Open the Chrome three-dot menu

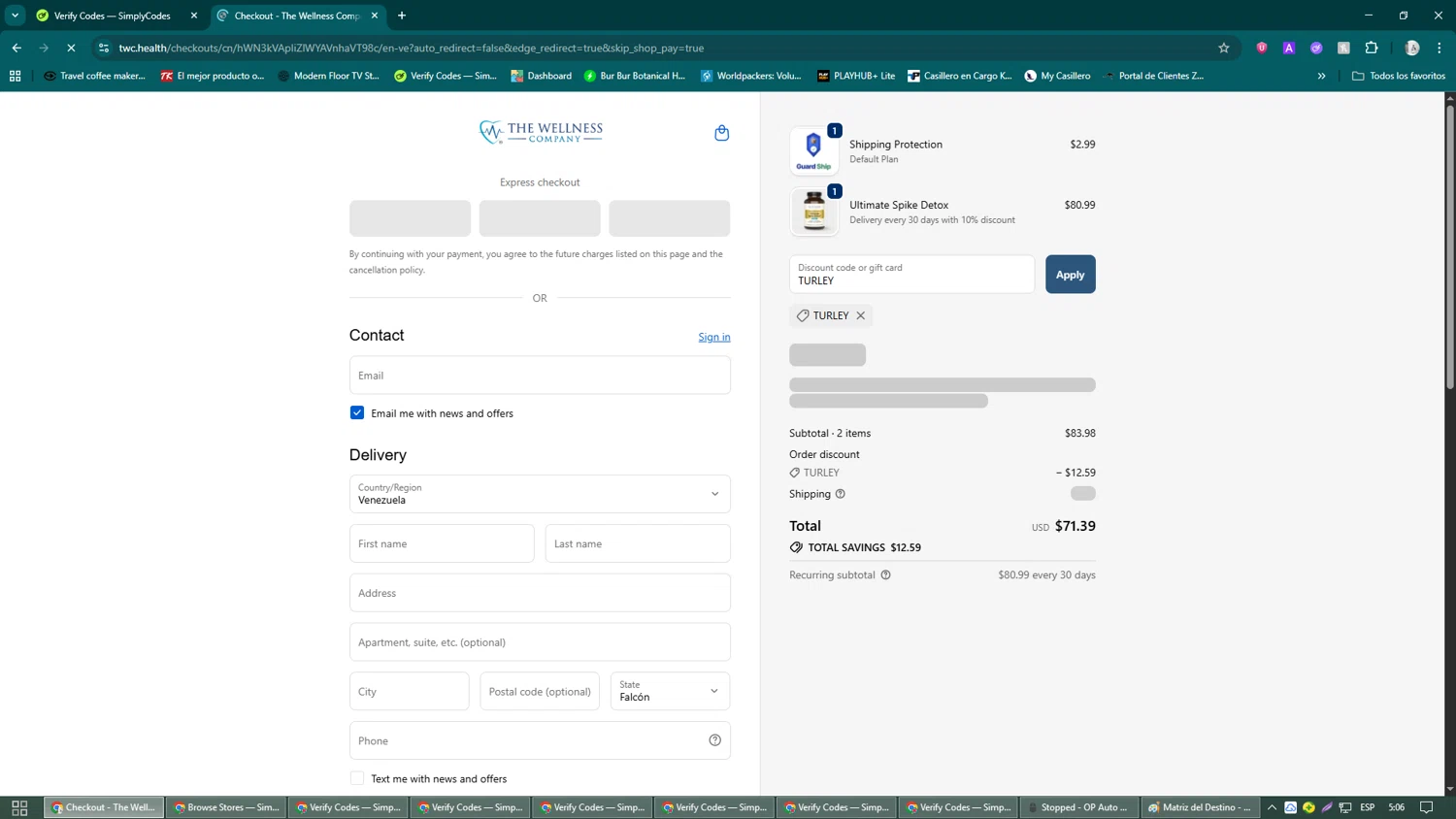[1439, 48]
